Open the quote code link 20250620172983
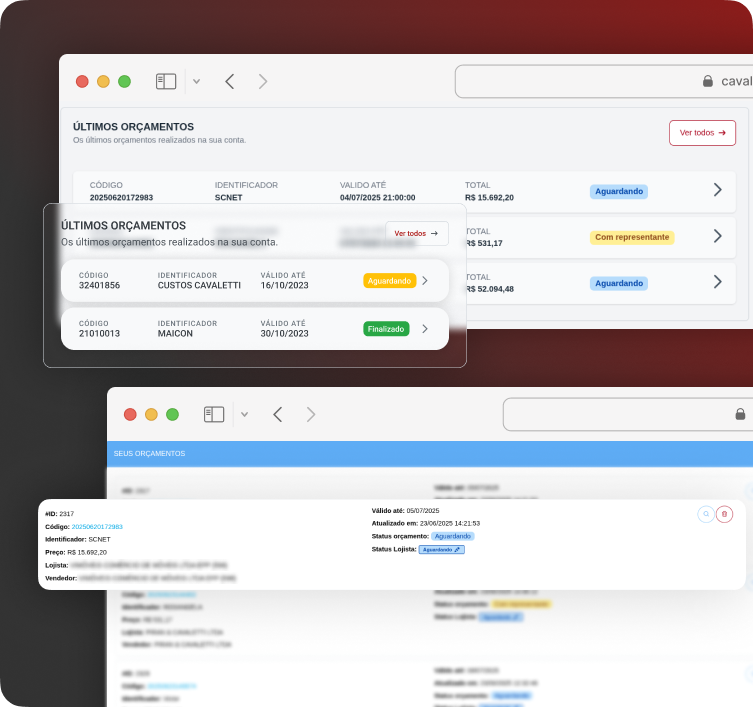This screenshot has width=753, height=707. tap(97, 526)
